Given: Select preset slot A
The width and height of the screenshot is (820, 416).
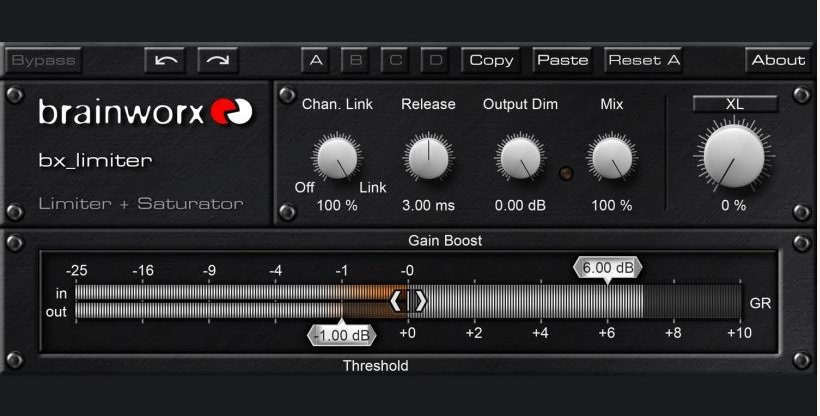Looking at the screenshot, I should coord(315,60).
